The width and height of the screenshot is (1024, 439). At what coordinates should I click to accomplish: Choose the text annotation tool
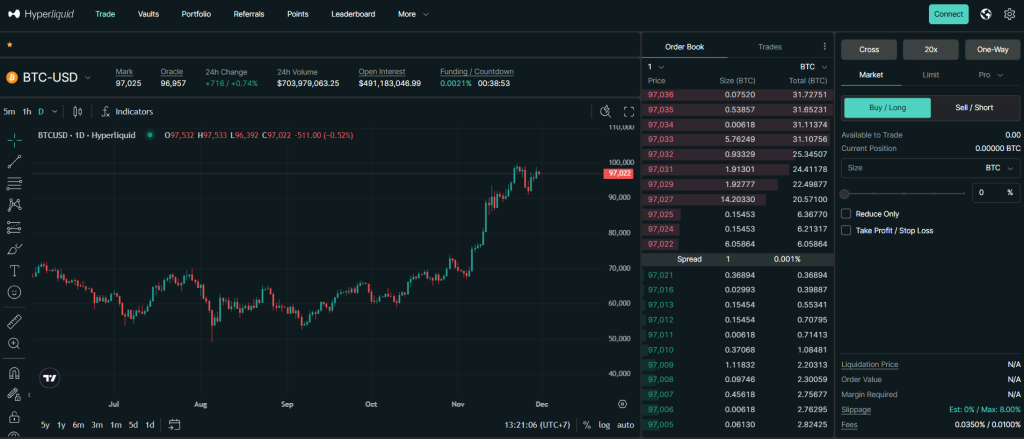coord(14,271)
